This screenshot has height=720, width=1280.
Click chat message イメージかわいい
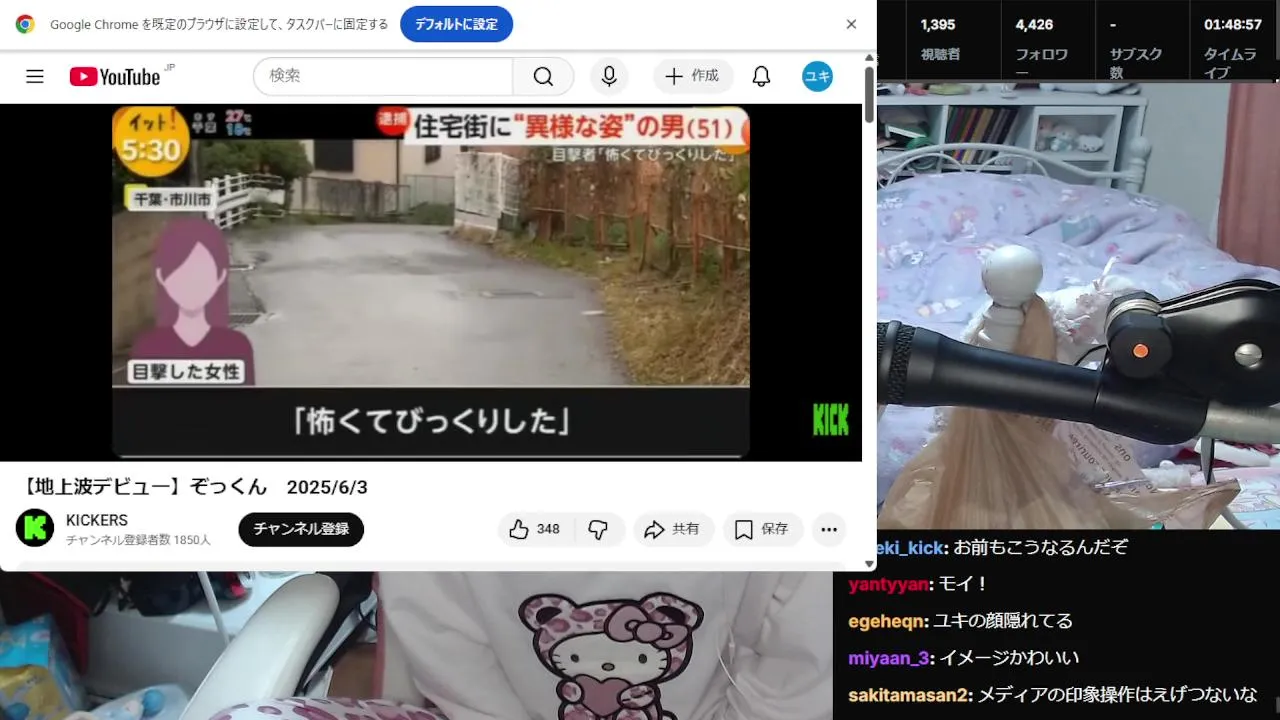pyautogui.click(x=1007, y=658)
